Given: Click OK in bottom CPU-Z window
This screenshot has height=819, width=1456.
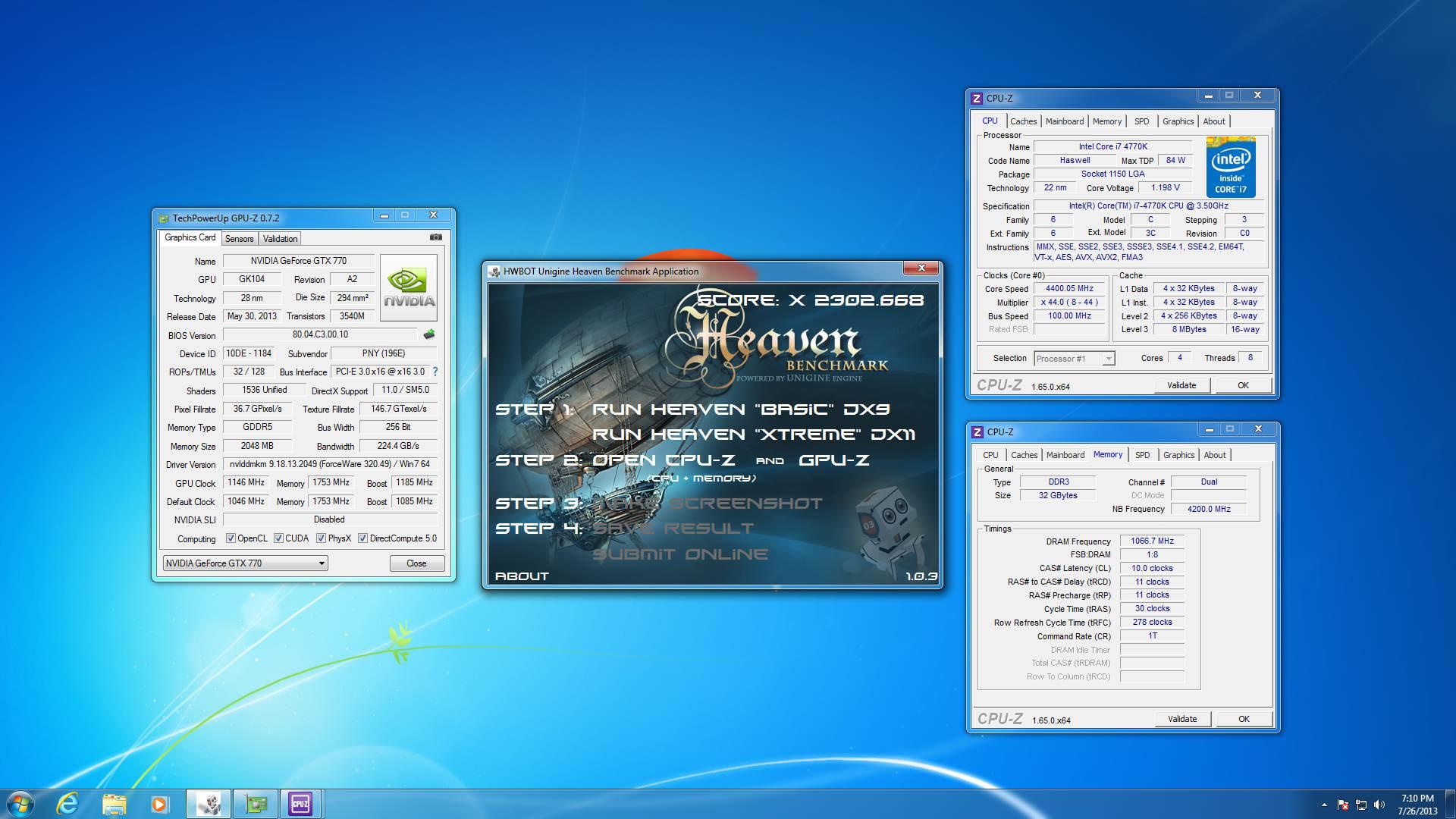Looking at the screenshot, I should (1244, 719).
